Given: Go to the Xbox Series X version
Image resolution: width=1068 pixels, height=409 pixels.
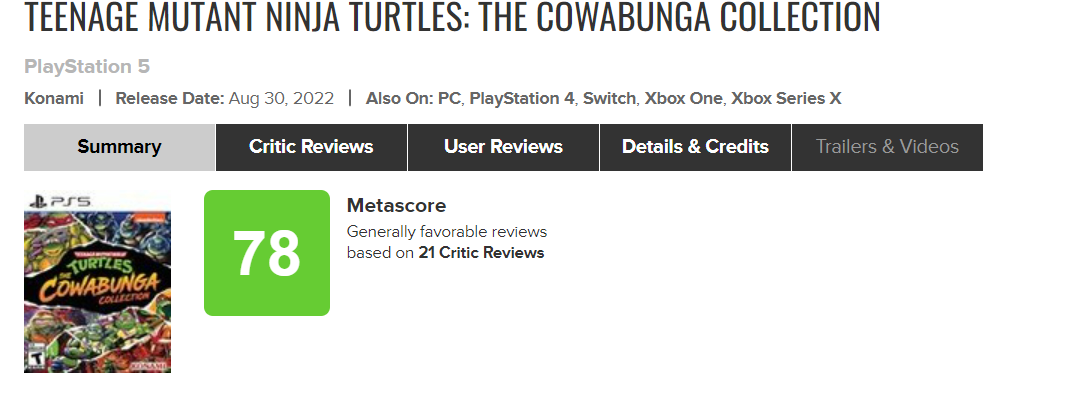Looking at the screenshot, I should tap(786, 98).
